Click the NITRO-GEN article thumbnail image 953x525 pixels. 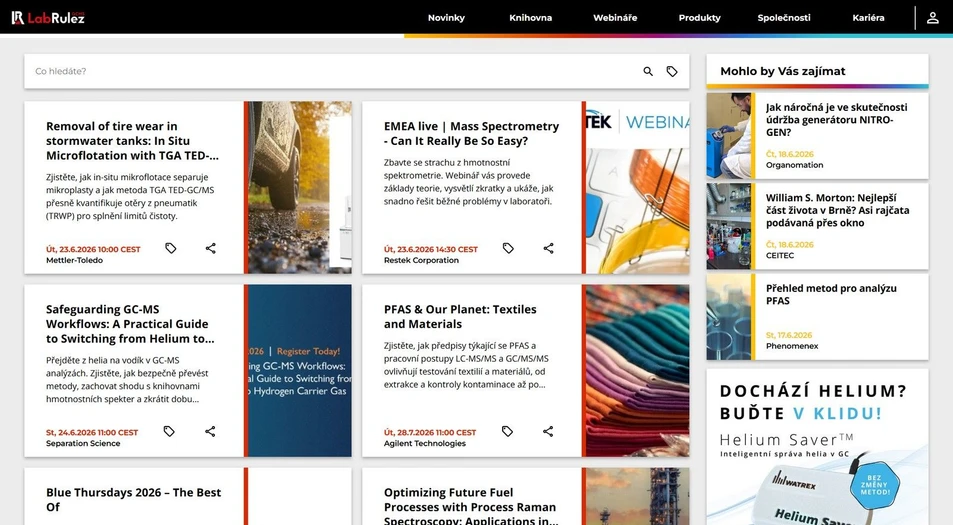click(728, 136)
